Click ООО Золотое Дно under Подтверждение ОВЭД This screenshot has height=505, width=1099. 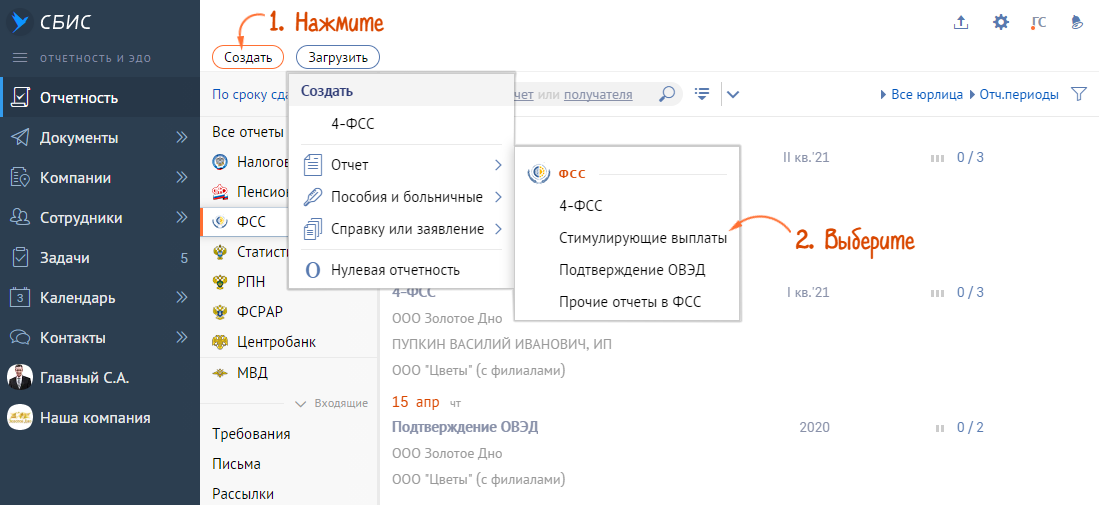446,454
